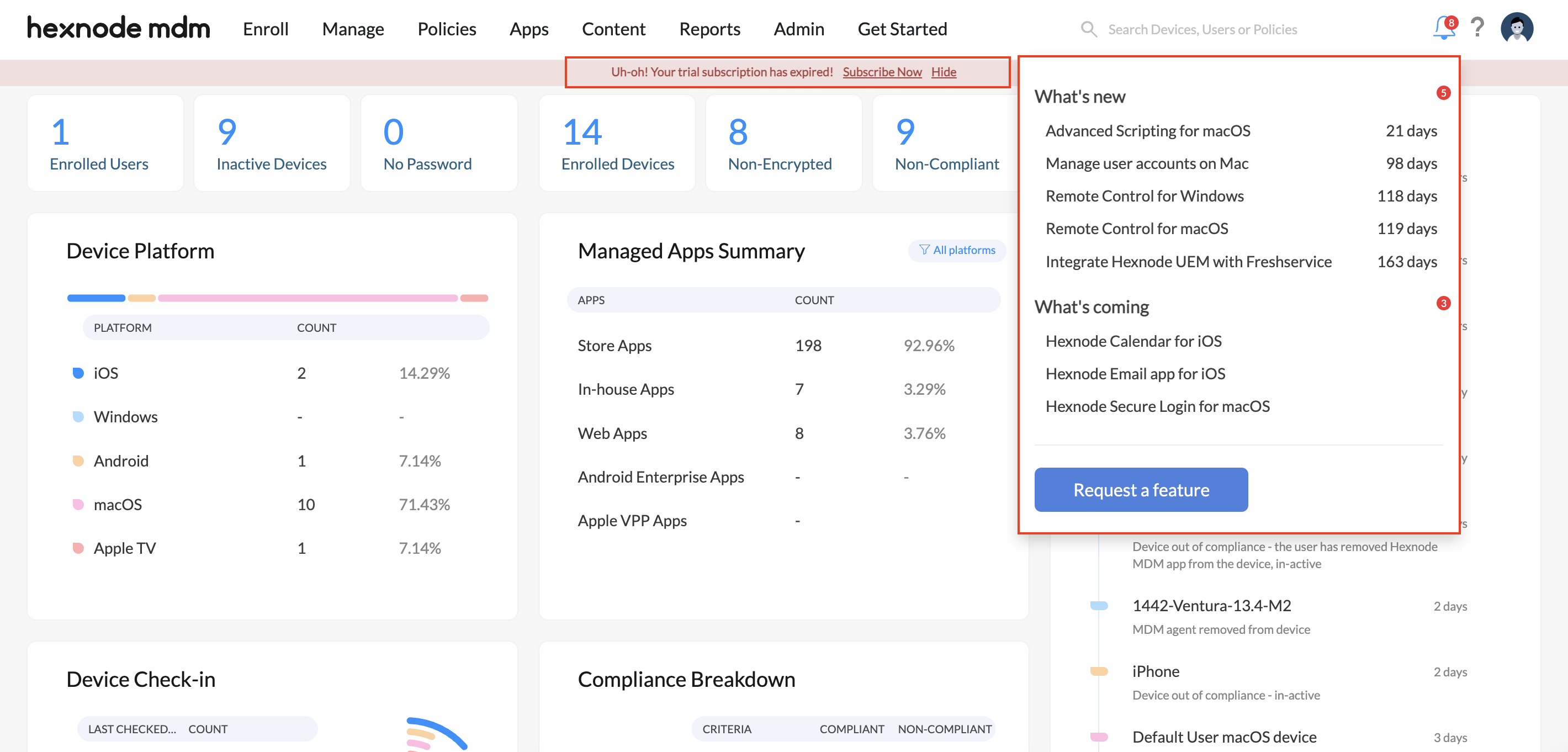The width and height of the screenshot is (1568, 752).
Task: Open the notifications bell icon
Action: click(1443, 28)
